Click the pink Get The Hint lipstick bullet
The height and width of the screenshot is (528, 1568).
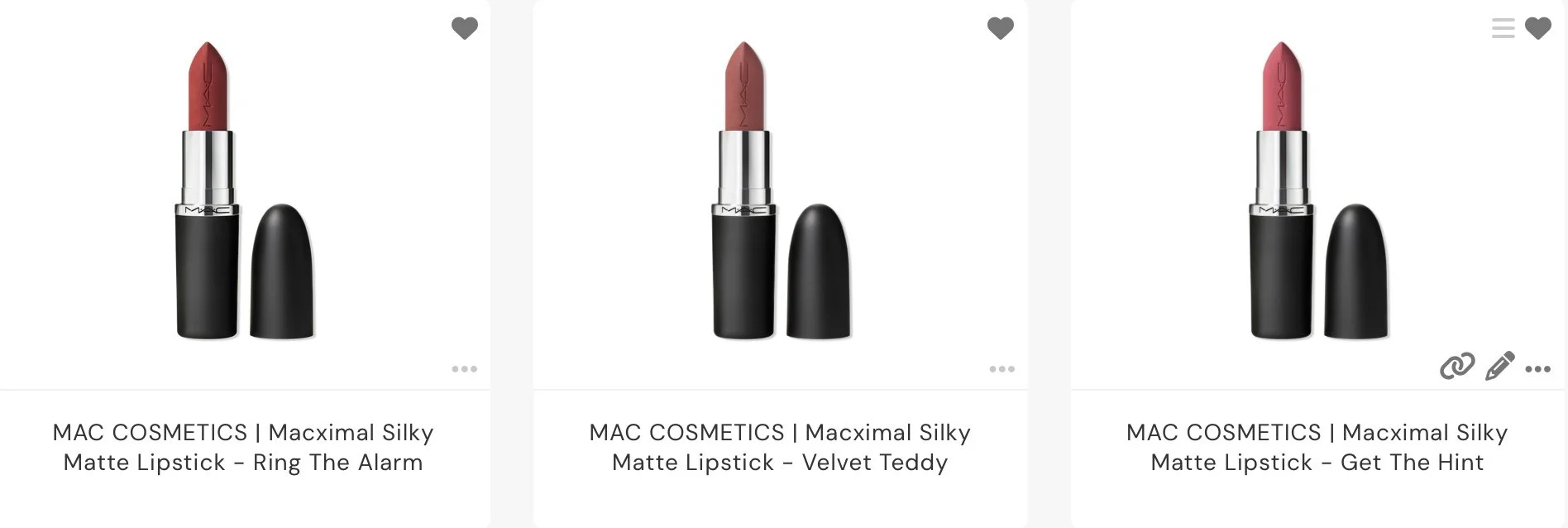click(x=1282, y=87)
